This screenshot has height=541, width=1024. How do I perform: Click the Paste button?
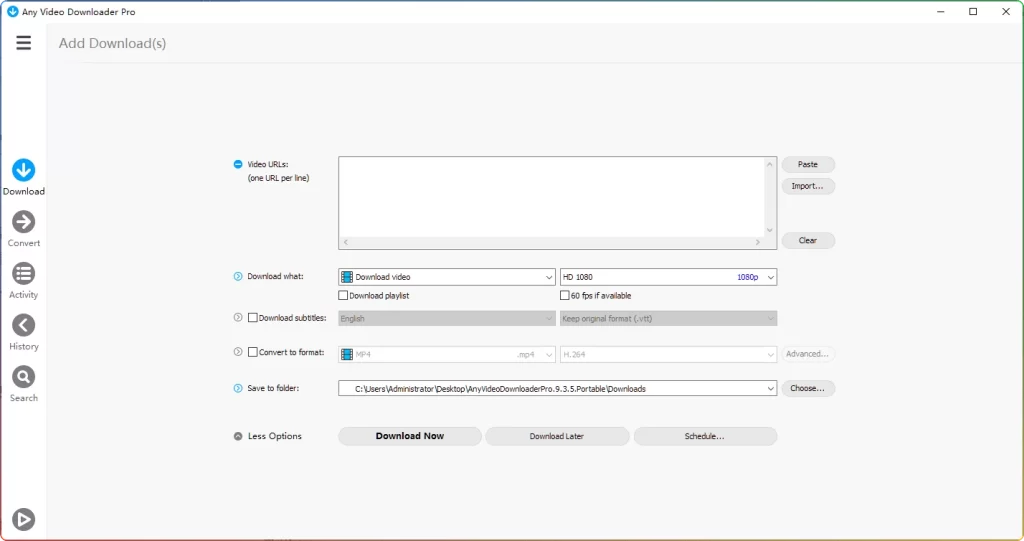click(808, 165)
